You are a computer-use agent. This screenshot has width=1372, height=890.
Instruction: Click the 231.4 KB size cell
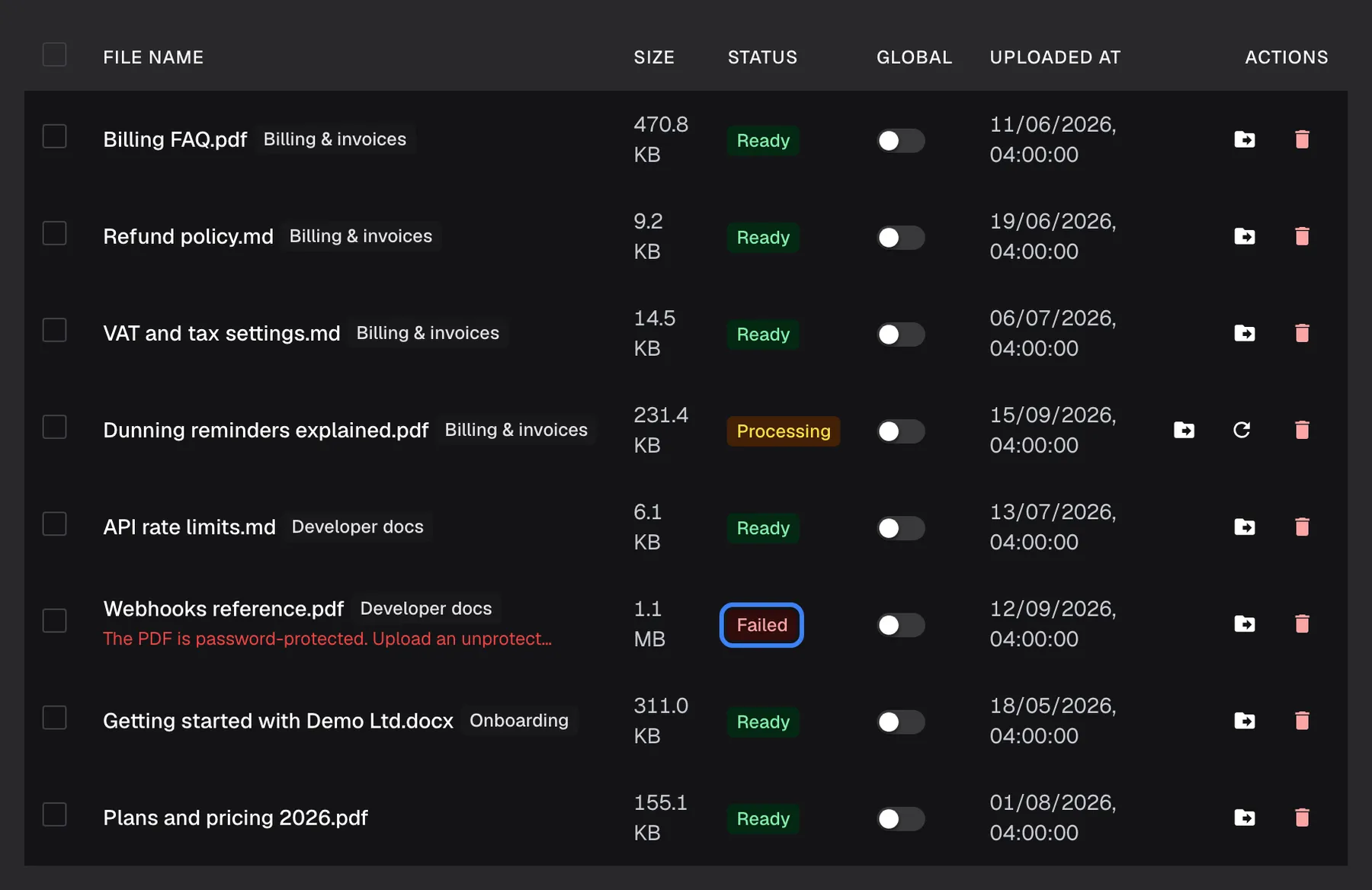[x=661, y=430]
